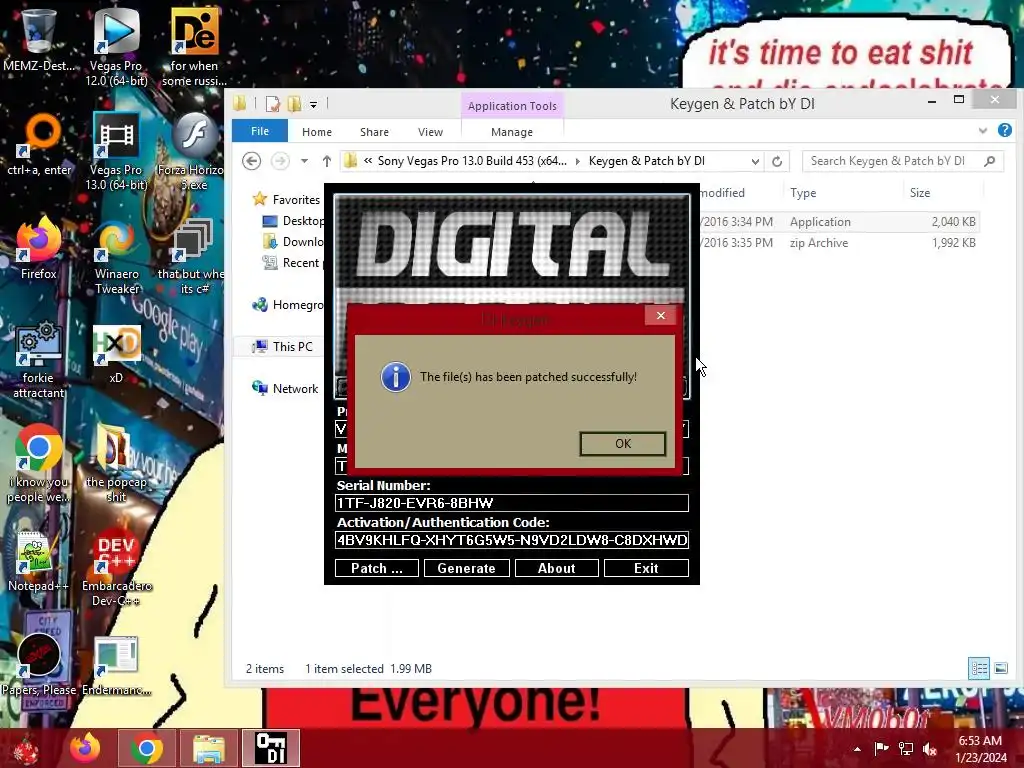Screen dimensions: 1024x768
Task: Click the Explorer Forward navigation arrow
Action: click(280, 161)
